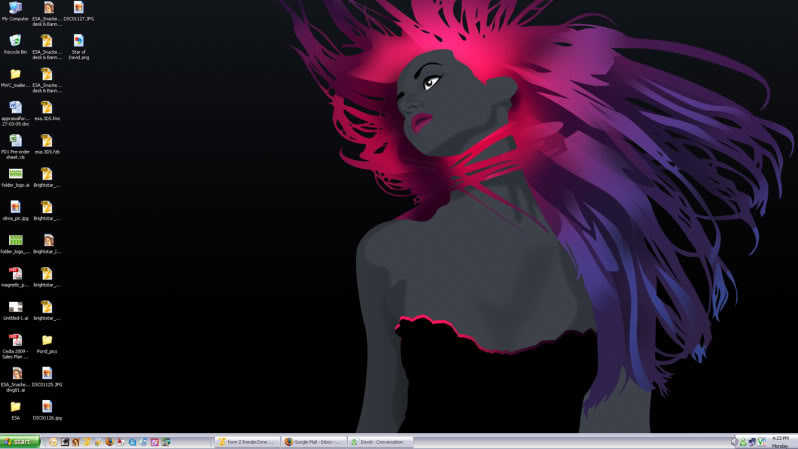Select the magnetic PDF file icon
Image resolution: width=798 pixels, height=449 pixels.
(x=15, y=277)
